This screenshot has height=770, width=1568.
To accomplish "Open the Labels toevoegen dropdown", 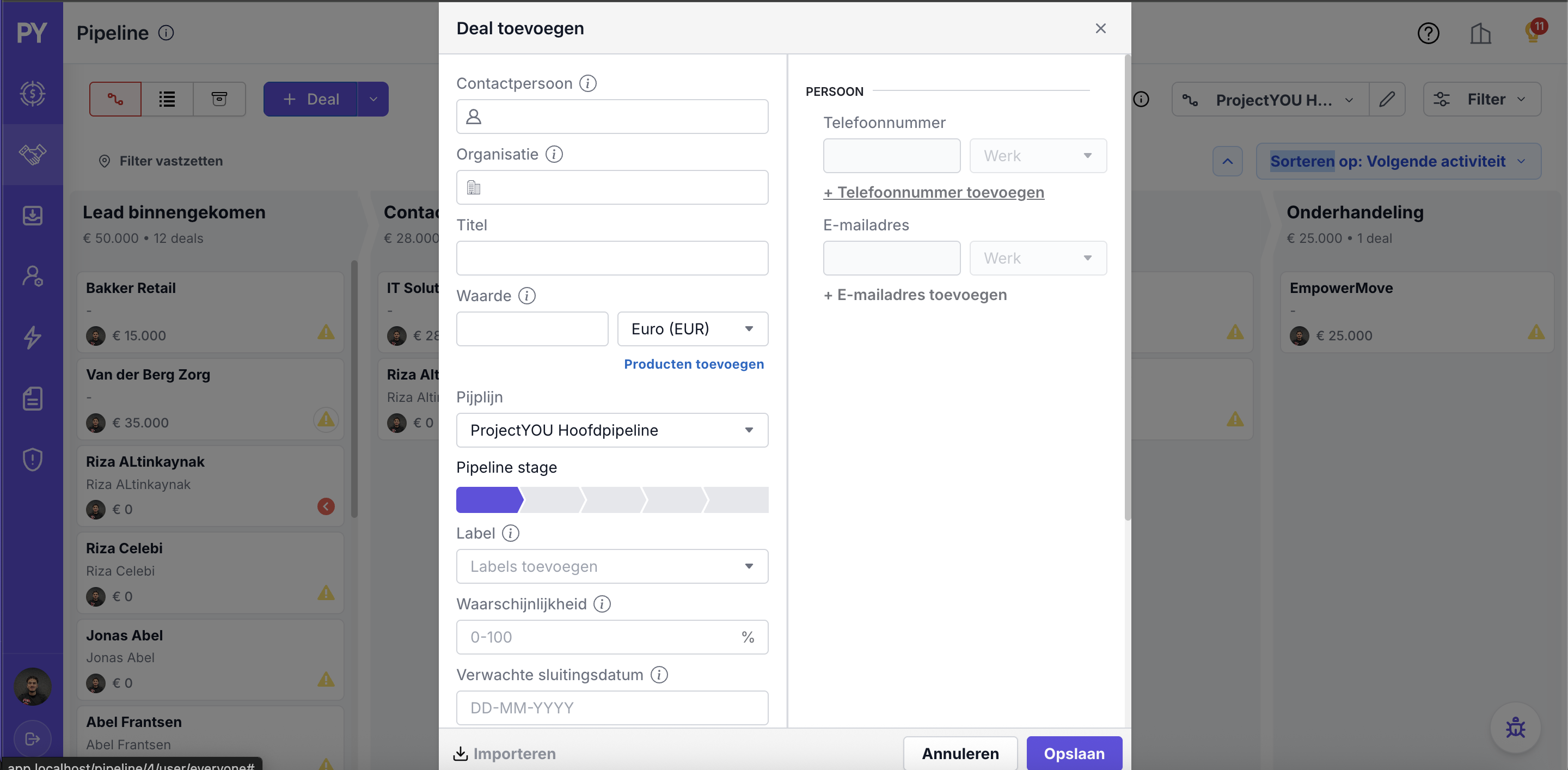I will tap(612, 567).
